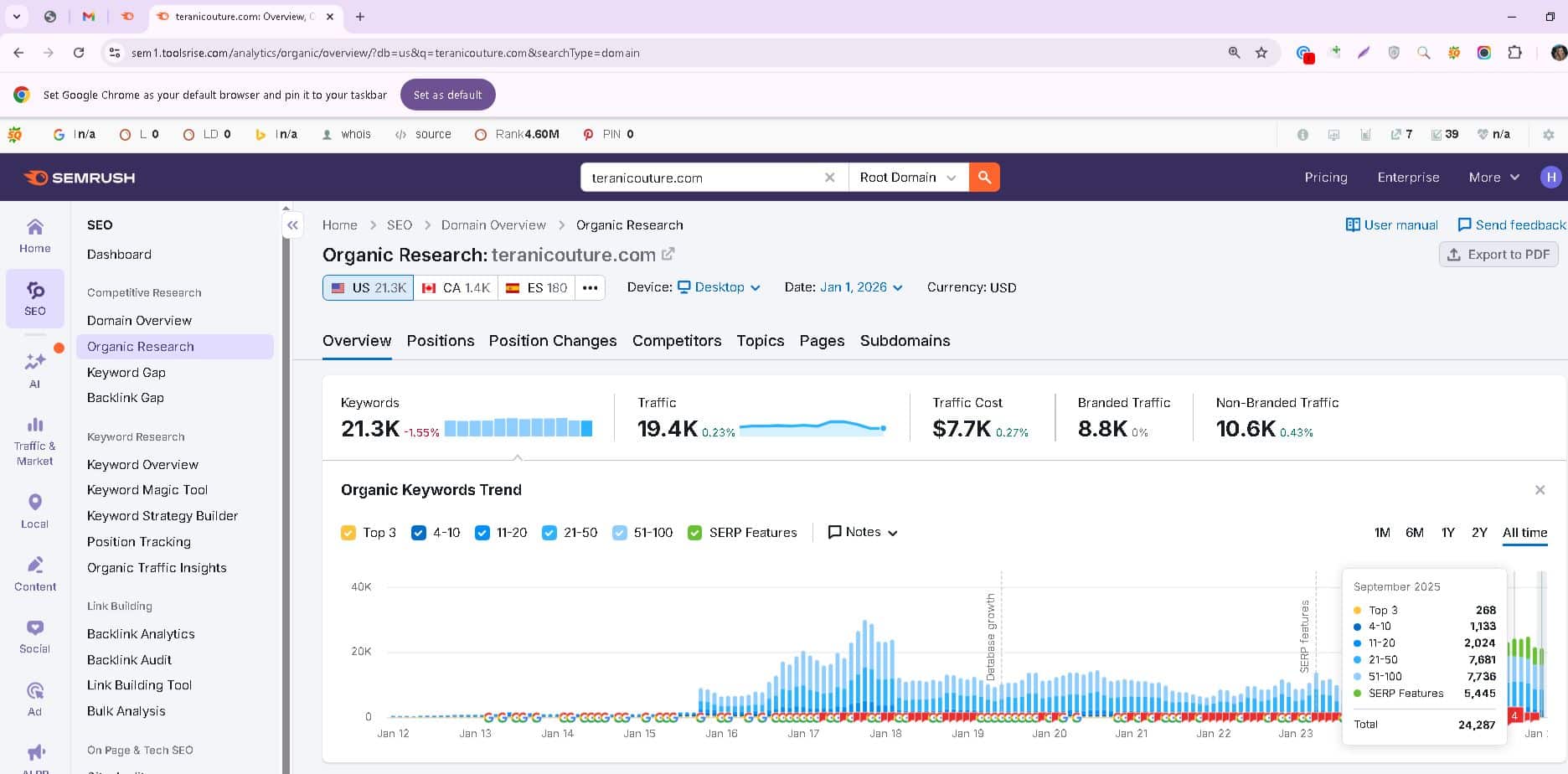The width and height of the screenshot is (1568, 774).
Task: Switch to the Position Changes tab
Action: [x=553, y=341]
